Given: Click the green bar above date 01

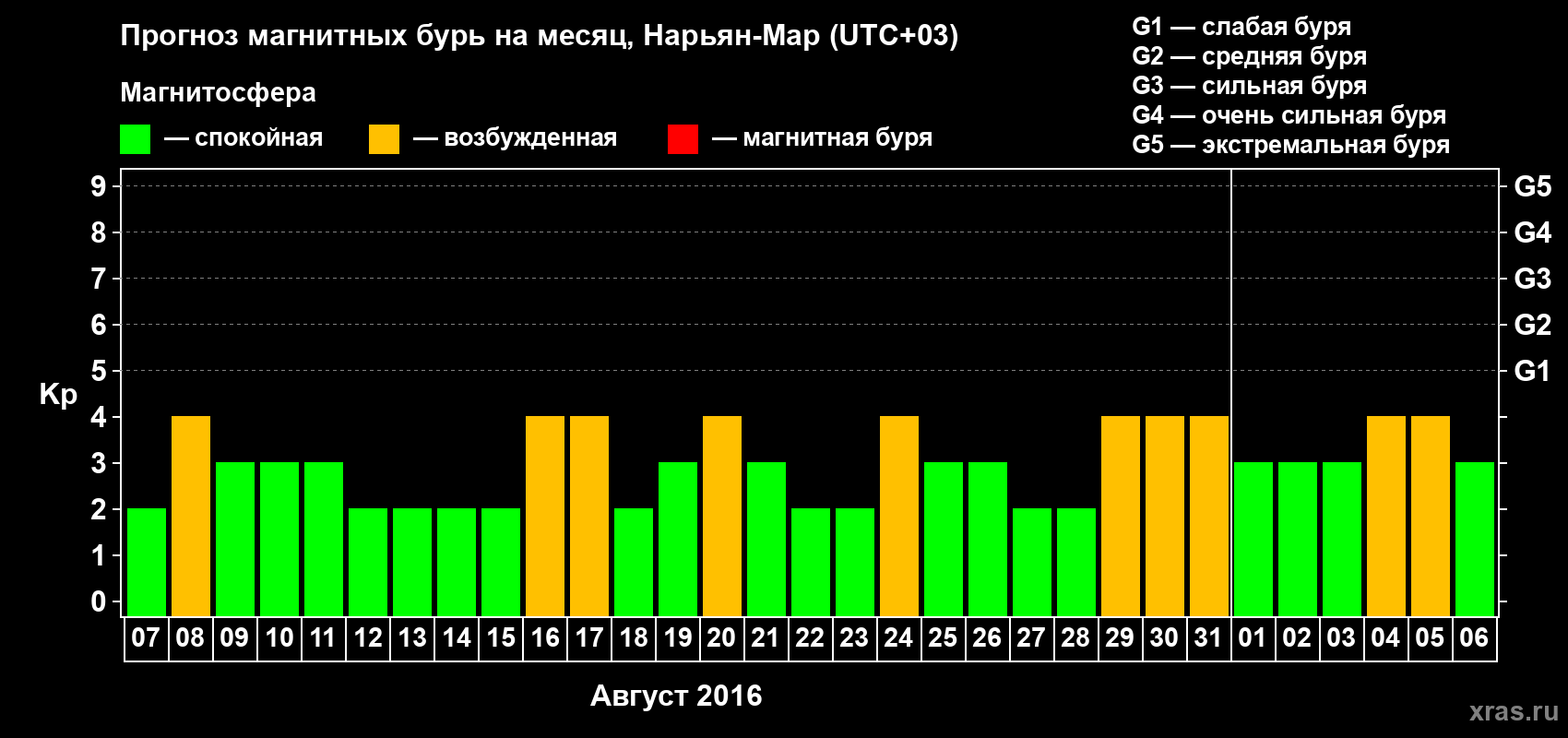Looking at the screenshot, I should tap(1253, 539).
